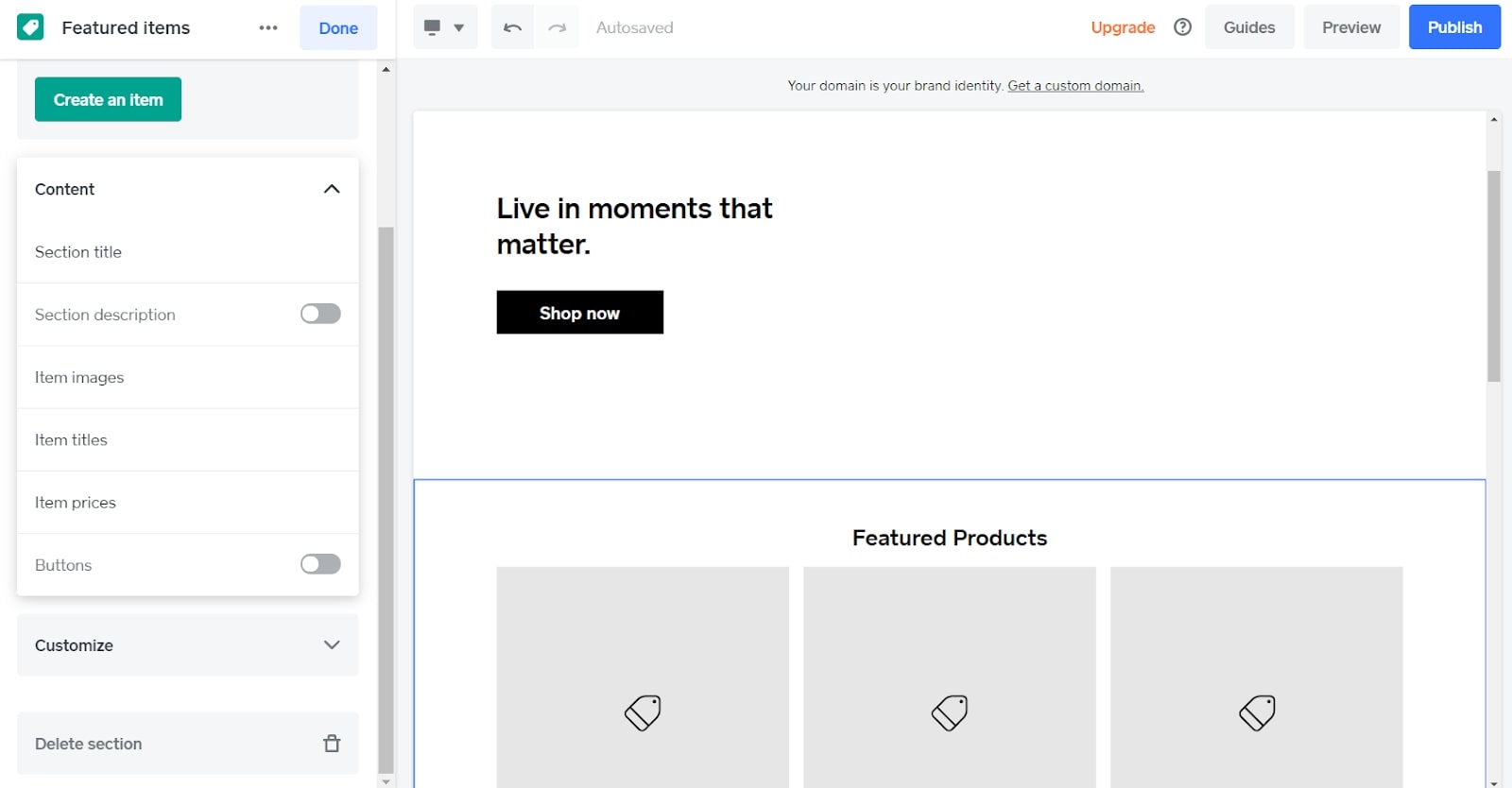1512x788 pixels.
Task: Redo the last change
Action: (x=557, y=27)
